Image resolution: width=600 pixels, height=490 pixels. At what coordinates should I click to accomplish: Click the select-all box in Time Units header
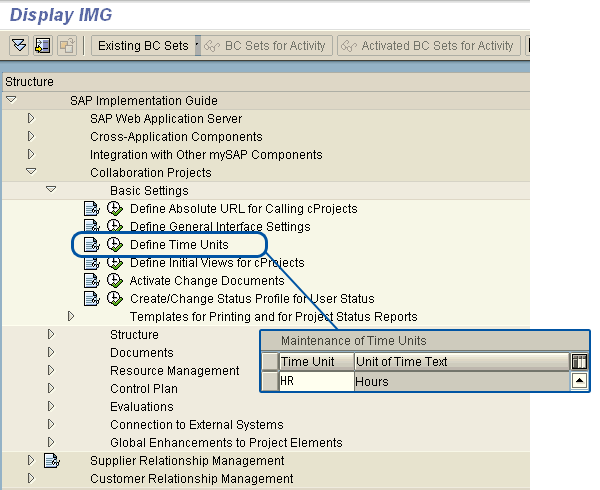click(270, 361)
